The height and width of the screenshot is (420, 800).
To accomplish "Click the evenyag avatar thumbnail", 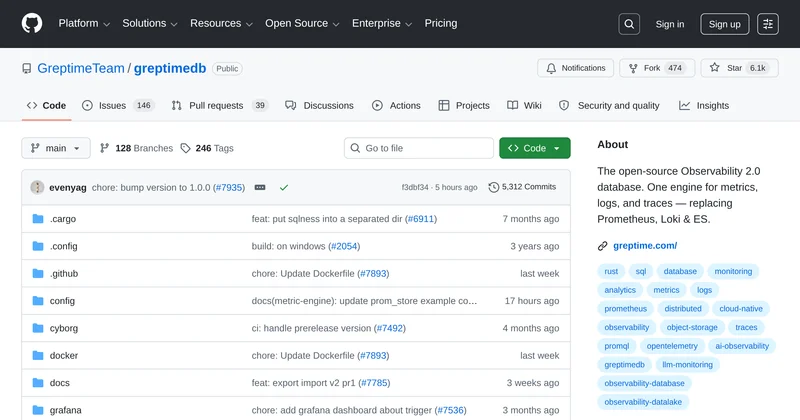I will pos(38,187).
